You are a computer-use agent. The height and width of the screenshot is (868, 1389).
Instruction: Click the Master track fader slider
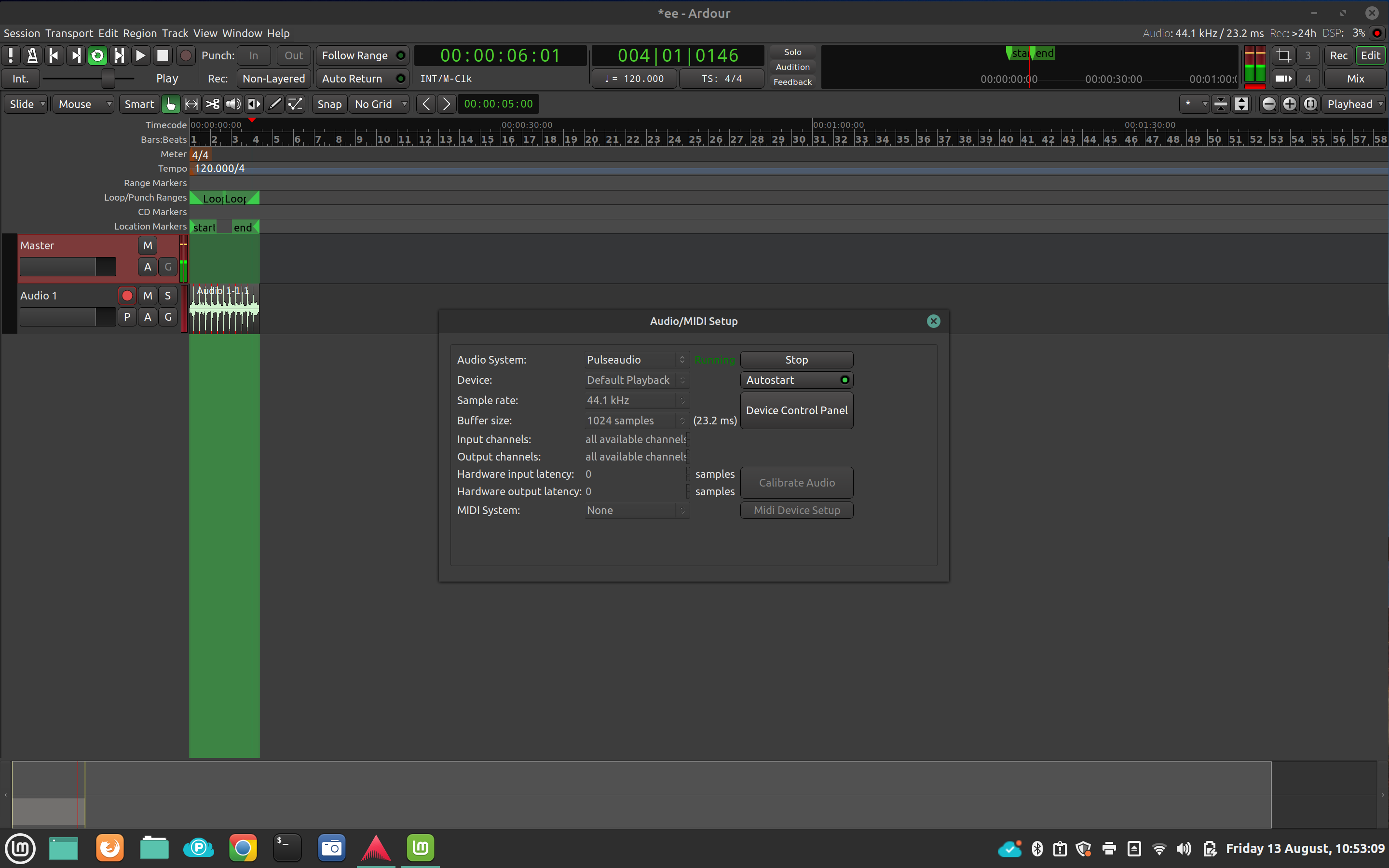click(68, 267)
